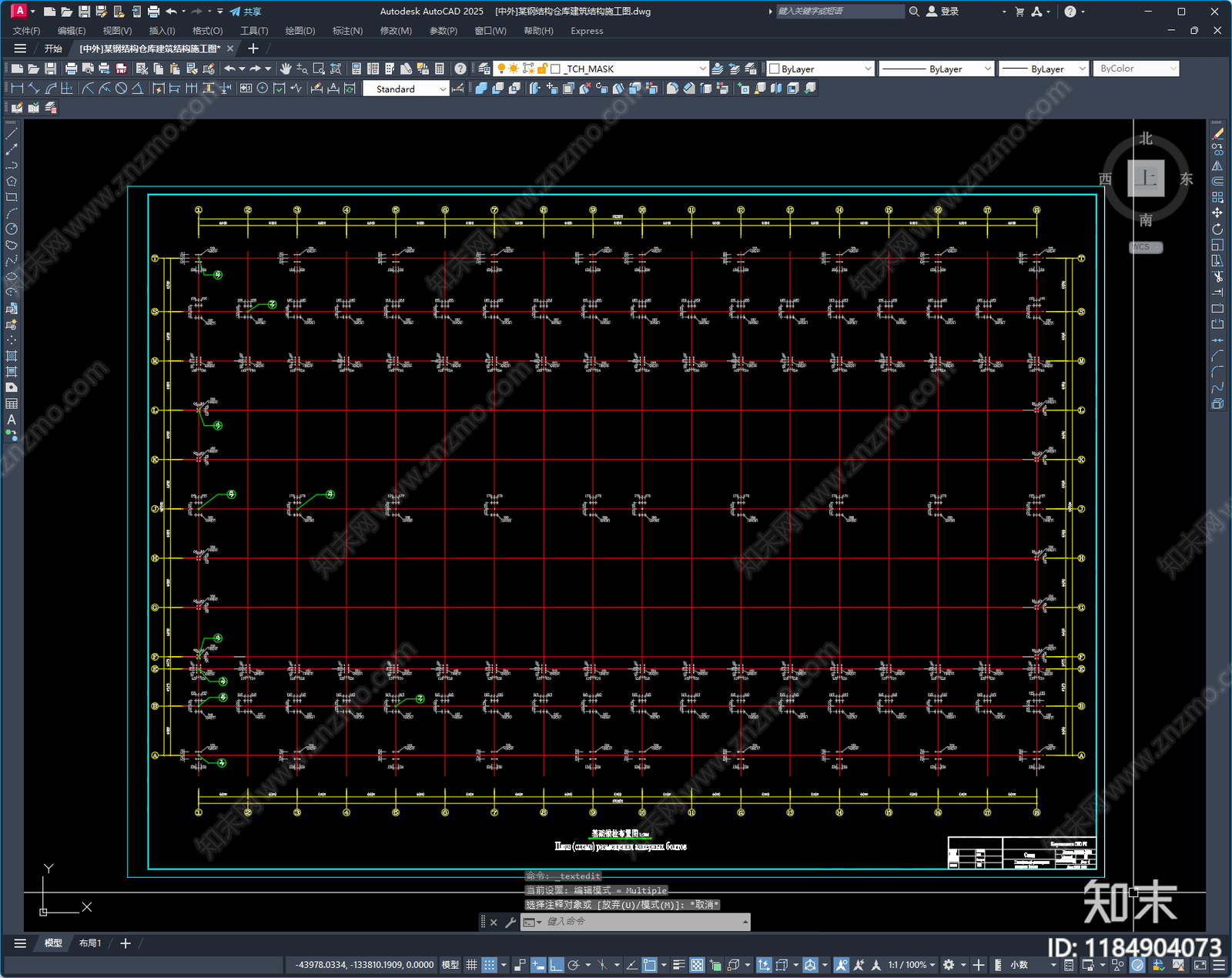Select the Diameter dimension tool
This screenshot has height=978, width=1232.
click(121, 89)
